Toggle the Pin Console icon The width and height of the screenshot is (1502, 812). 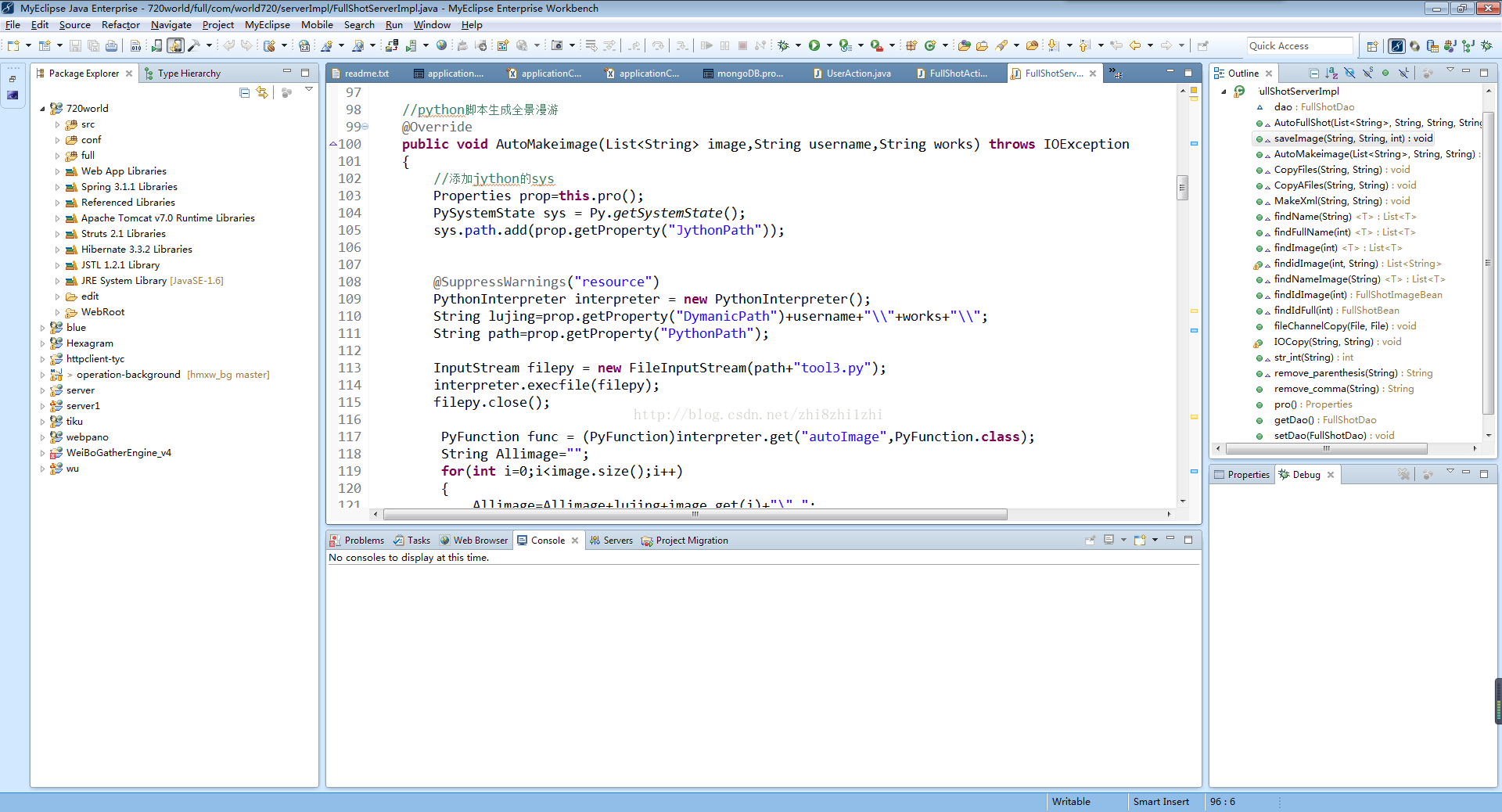[1090, 540]
